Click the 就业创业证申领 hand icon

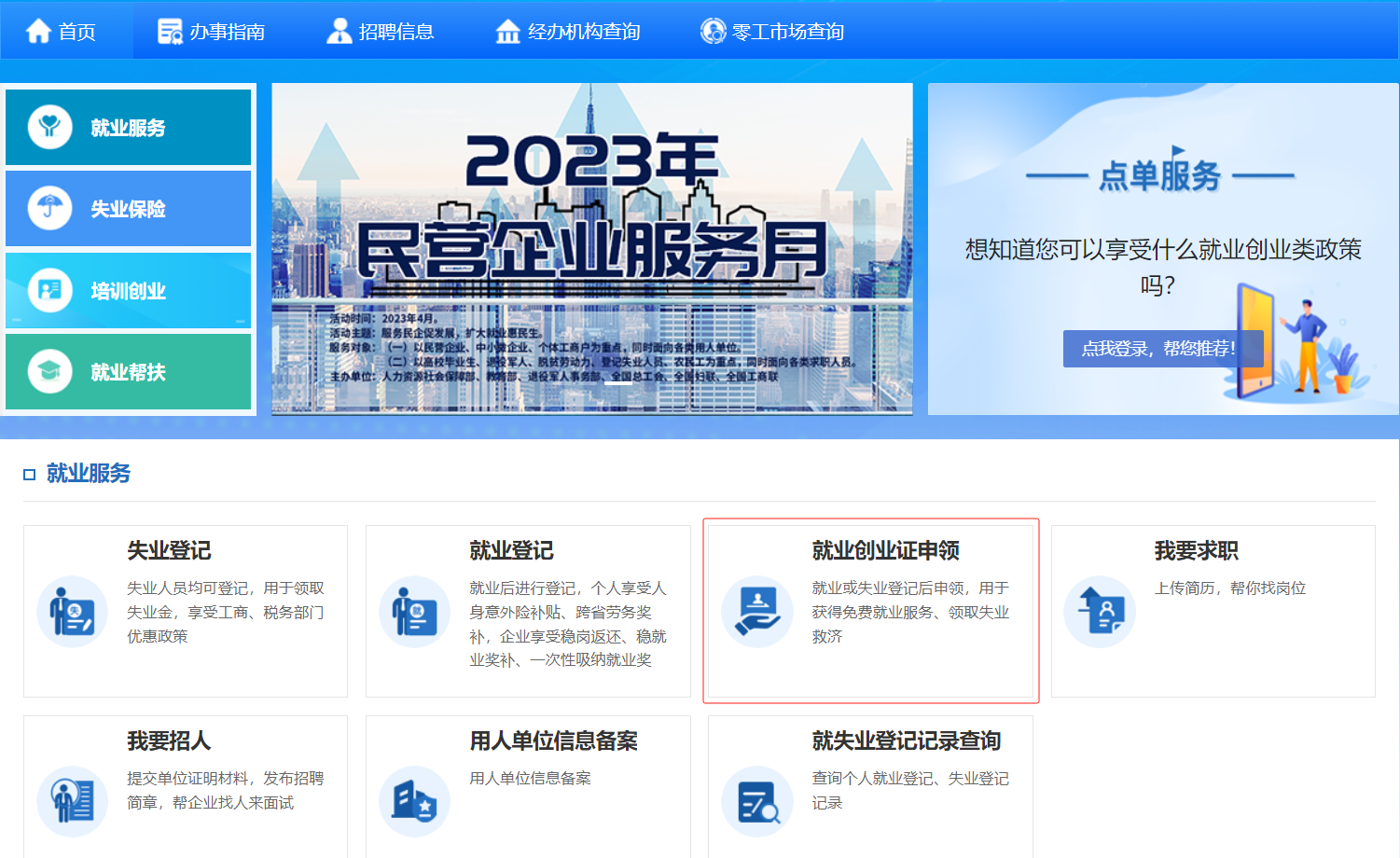756,612
